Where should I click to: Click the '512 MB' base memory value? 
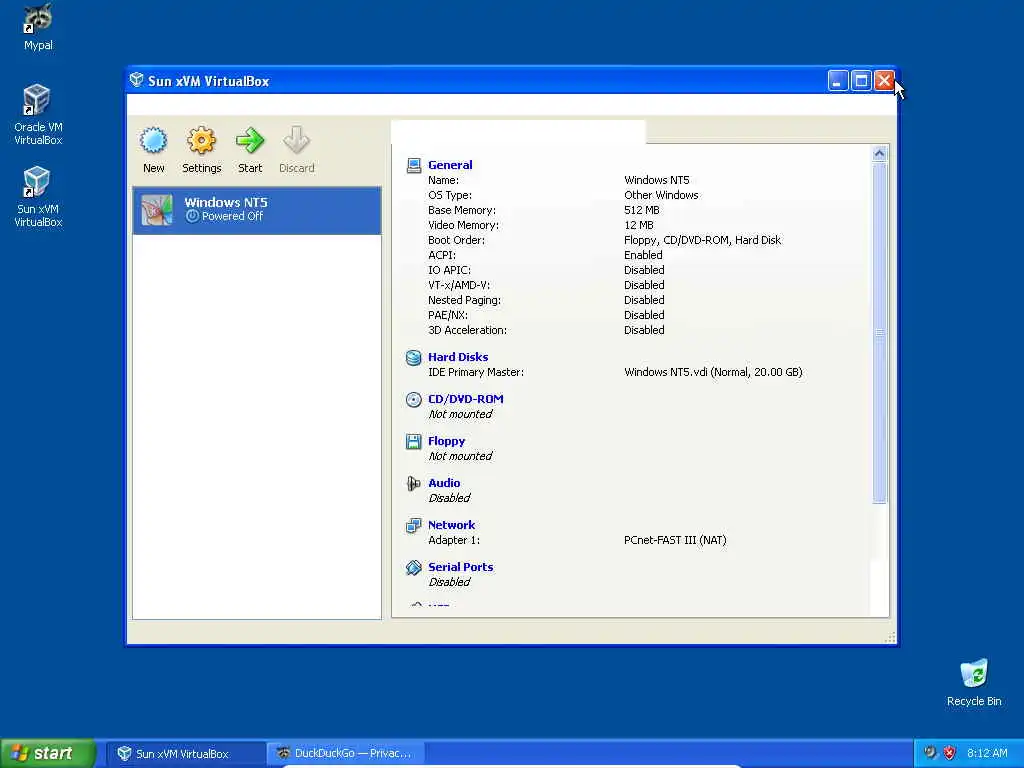click(641, 210)
